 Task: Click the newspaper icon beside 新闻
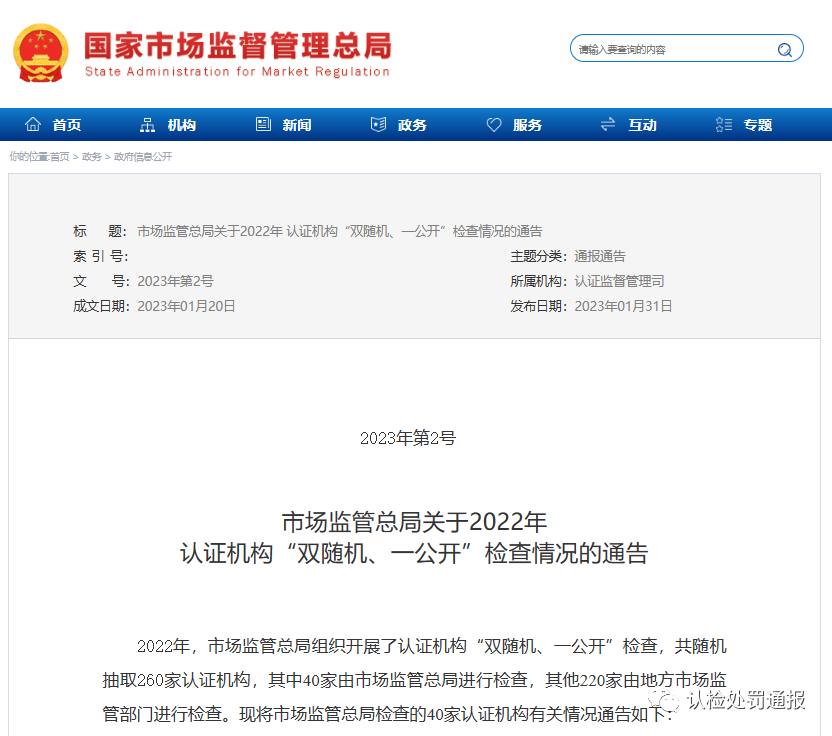tap(263, 124)
